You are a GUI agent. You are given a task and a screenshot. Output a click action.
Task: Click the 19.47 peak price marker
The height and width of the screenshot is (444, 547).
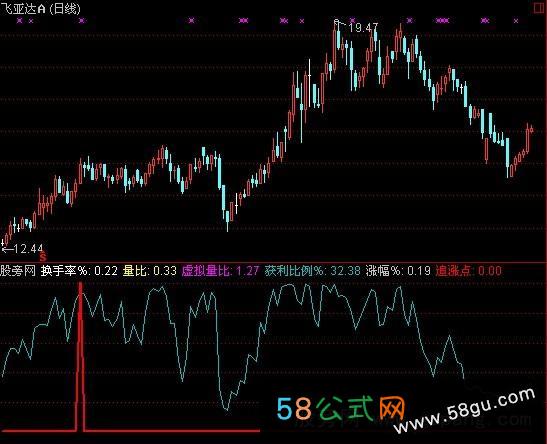357,27
